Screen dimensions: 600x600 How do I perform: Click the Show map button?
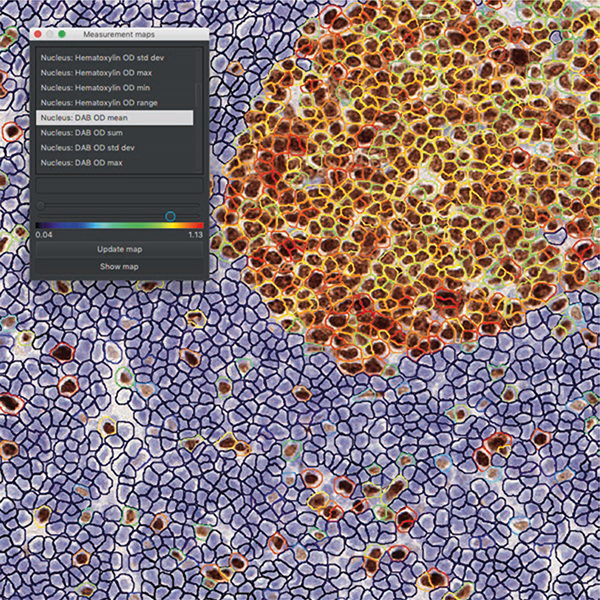point(119,266)
